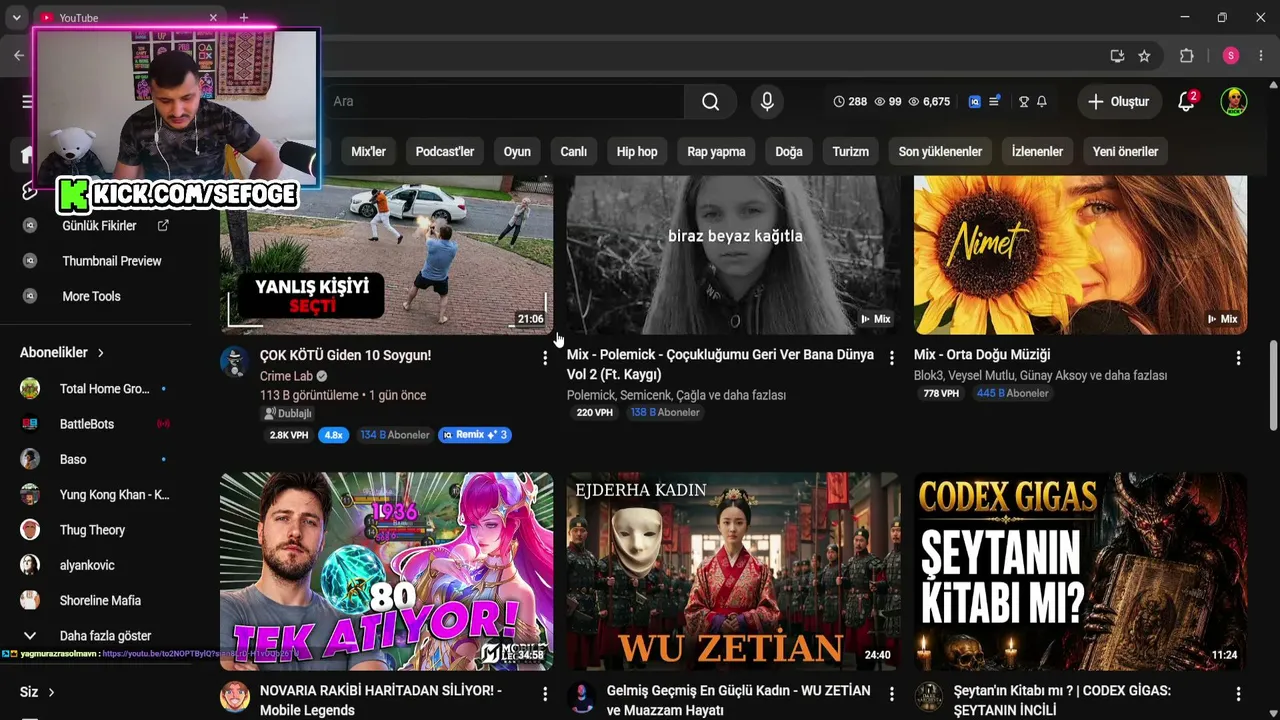Open ÇOK KÖTÜ Giden 10 Soygun! video title
1280x720 pixels.
pyautogui.click(x=345, y=355)
